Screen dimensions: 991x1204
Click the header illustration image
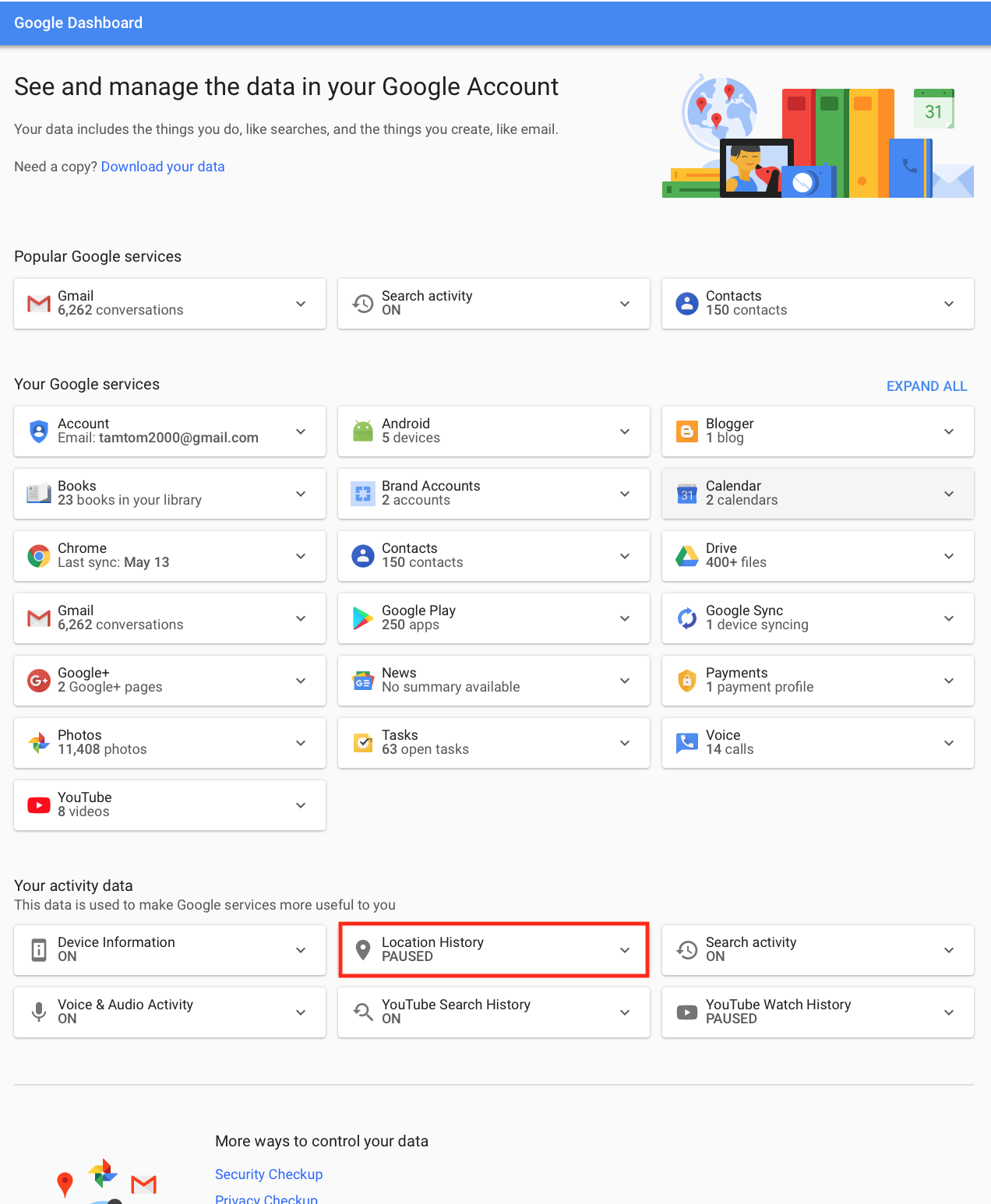[818, 136]
